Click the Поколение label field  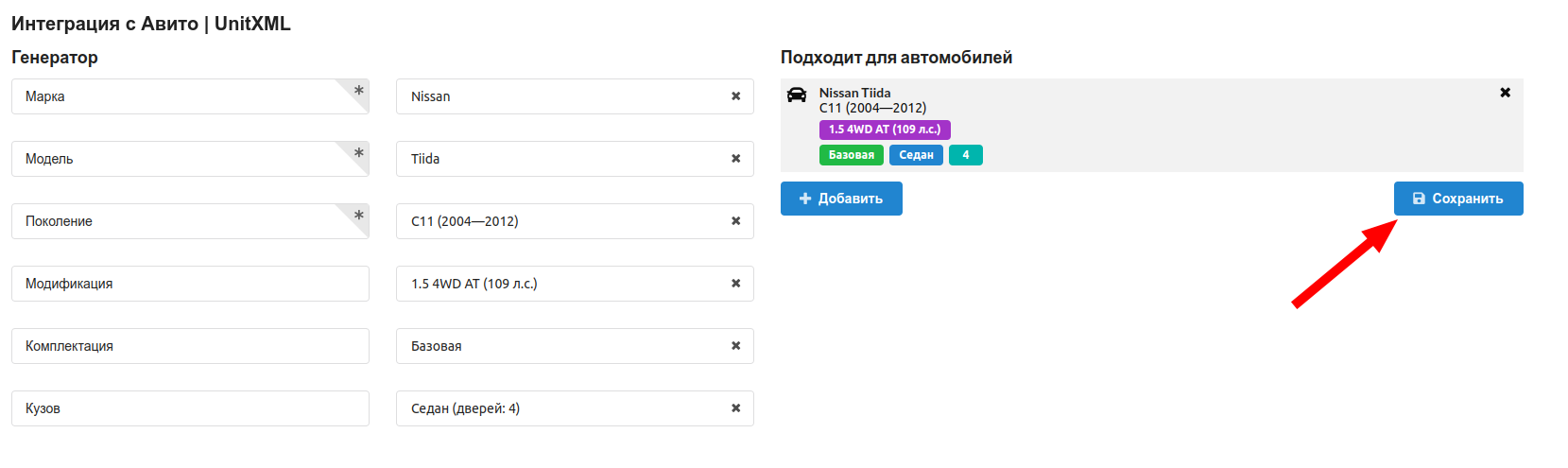tap(190, 221)
